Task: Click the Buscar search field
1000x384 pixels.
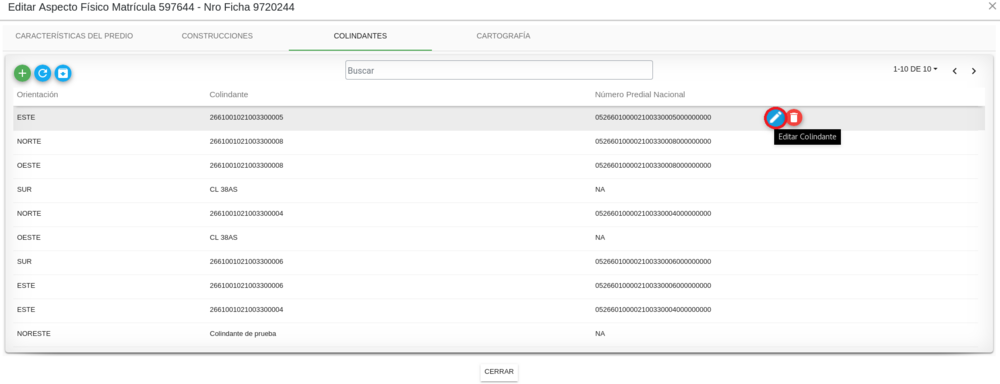Action: pos(499,70)
